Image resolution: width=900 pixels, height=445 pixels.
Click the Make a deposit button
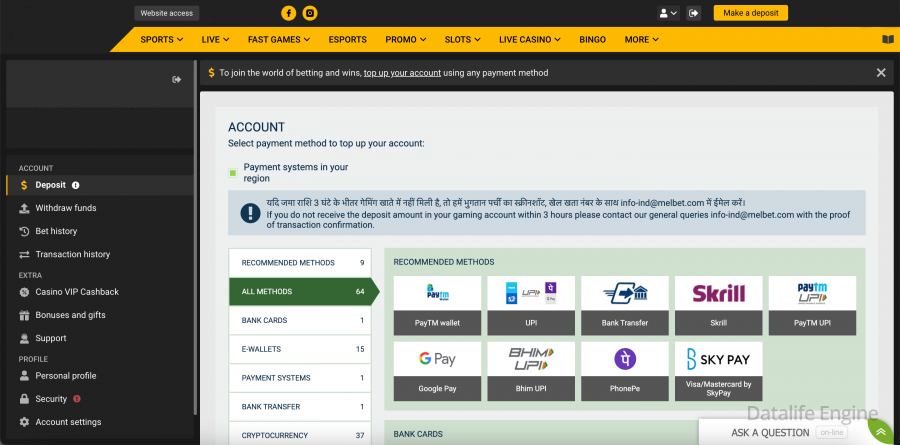tap(751, 13)
